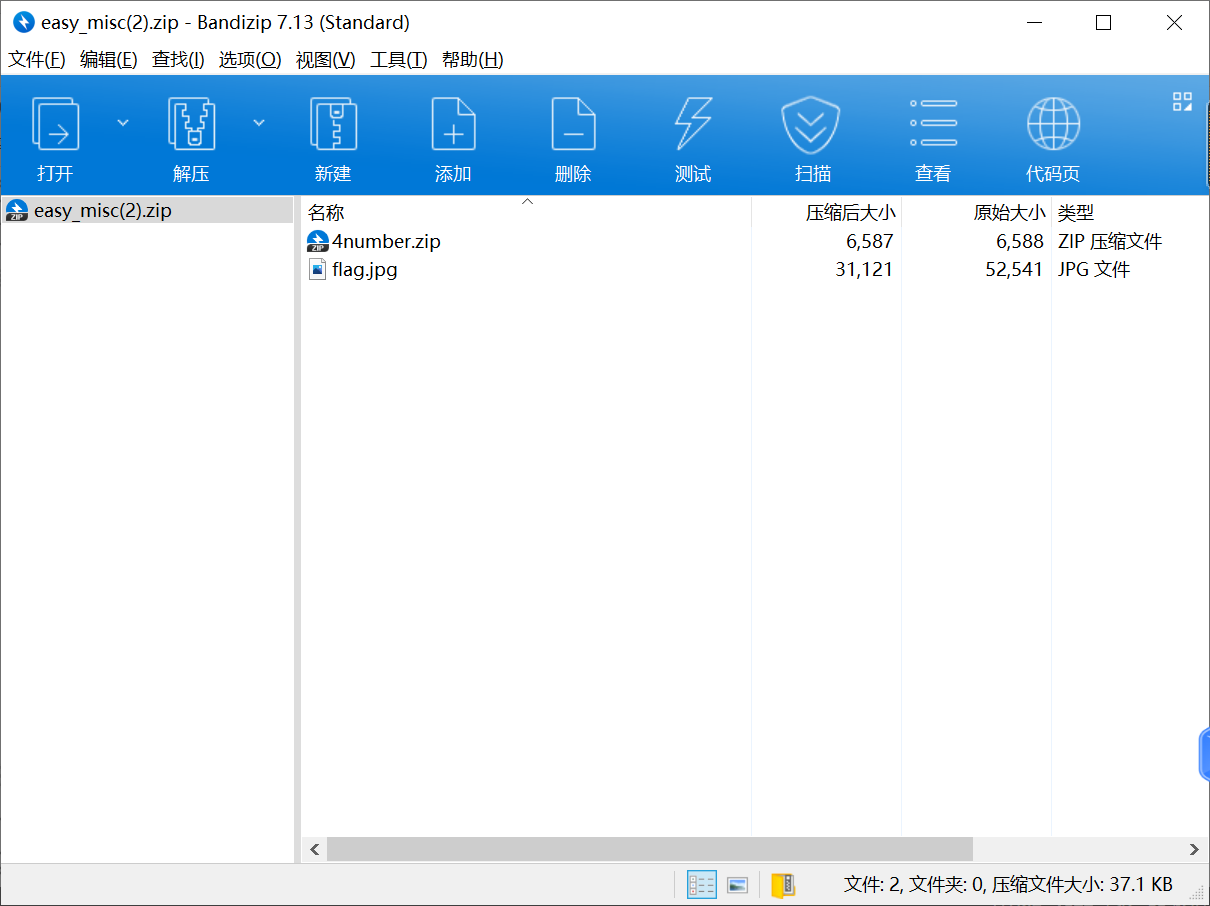Image resolution: width=1210 pixels, height=906 pixels.
Task: Sort by the 名称 column header
Action: (x=326, y=213)
